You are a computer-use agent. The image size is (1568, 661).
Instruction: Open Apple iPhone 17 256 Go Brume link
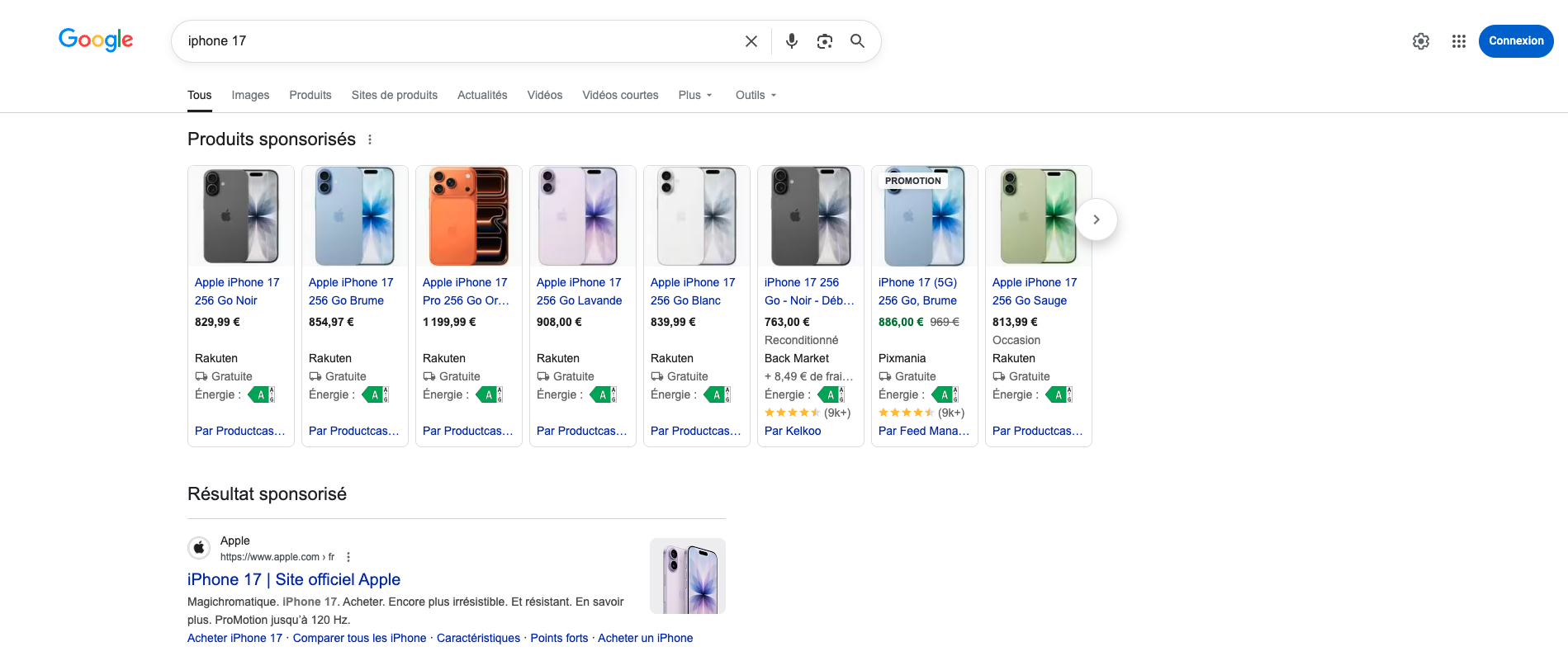tap(351, 291)
